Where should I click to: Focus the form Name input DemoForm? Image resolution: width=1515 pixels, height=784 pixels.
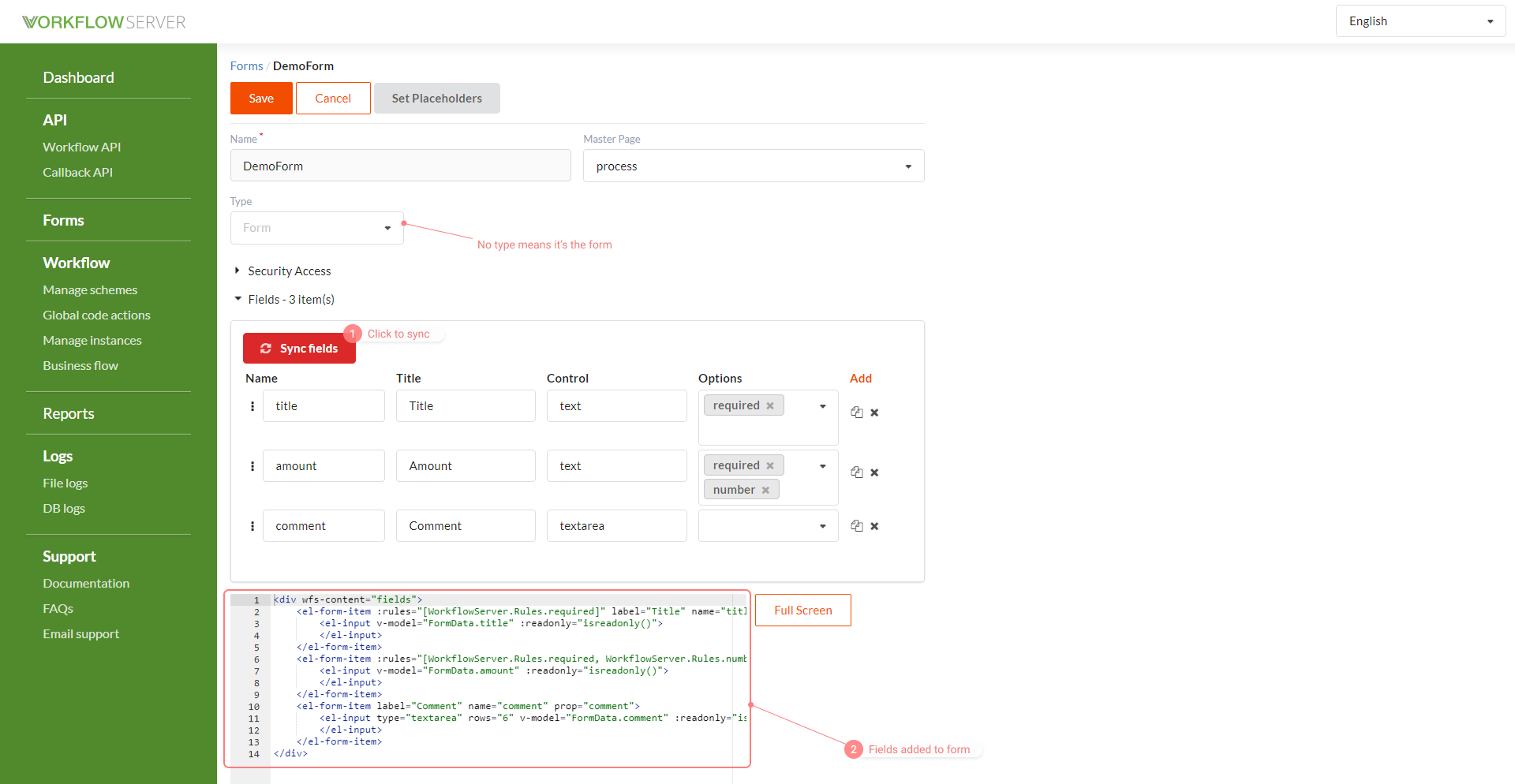401,166
